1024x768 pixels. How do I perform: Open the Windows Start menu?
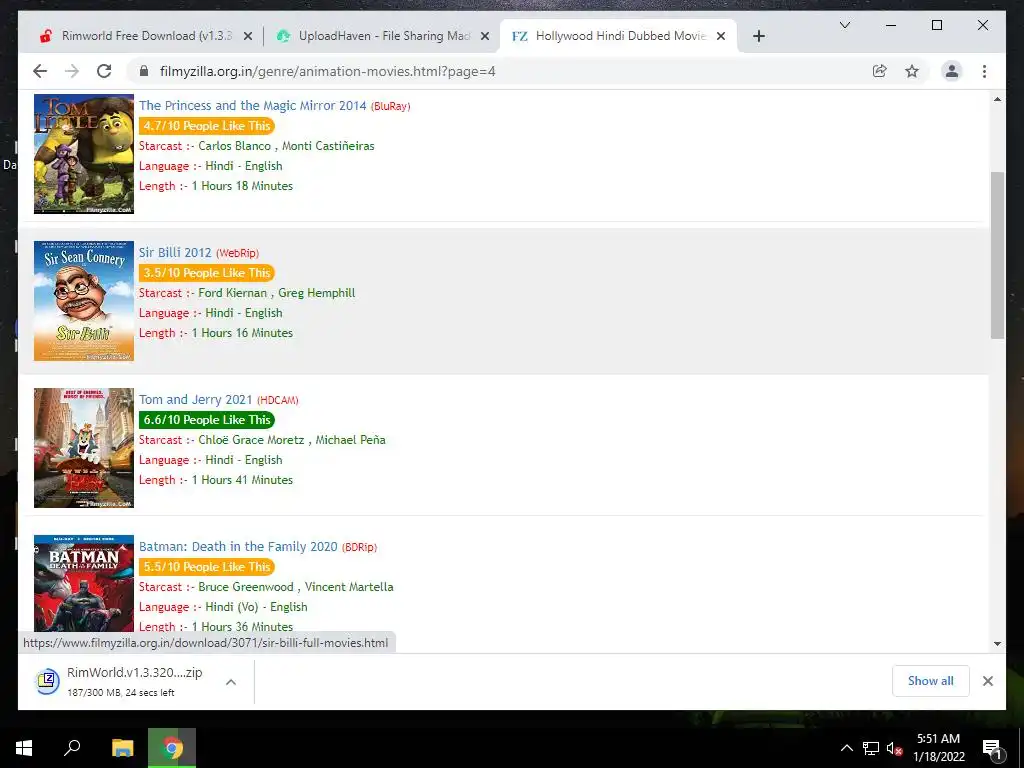click(24, 748)
